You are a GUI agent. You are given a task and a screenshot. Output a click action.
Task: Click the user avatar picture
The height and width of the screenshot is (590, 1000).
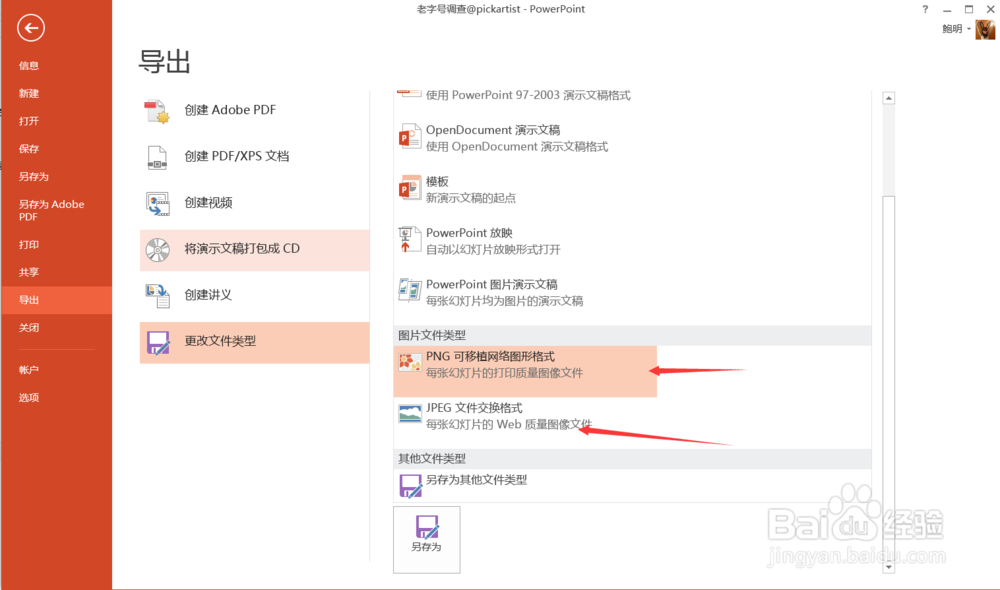985,30
